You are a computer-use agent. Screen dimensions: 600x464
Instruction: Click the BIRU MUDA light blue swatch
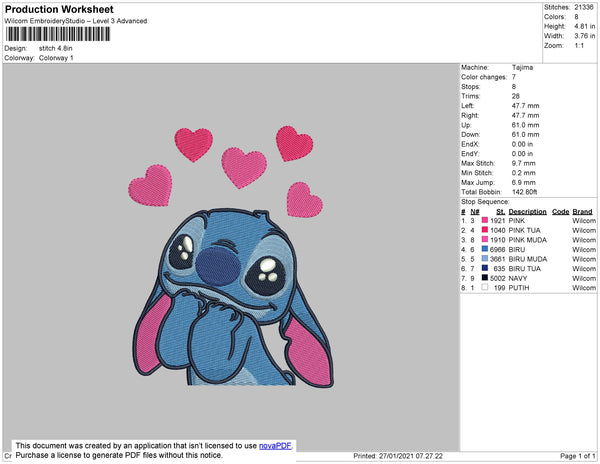pyautogui.click(x=486, y=259)
